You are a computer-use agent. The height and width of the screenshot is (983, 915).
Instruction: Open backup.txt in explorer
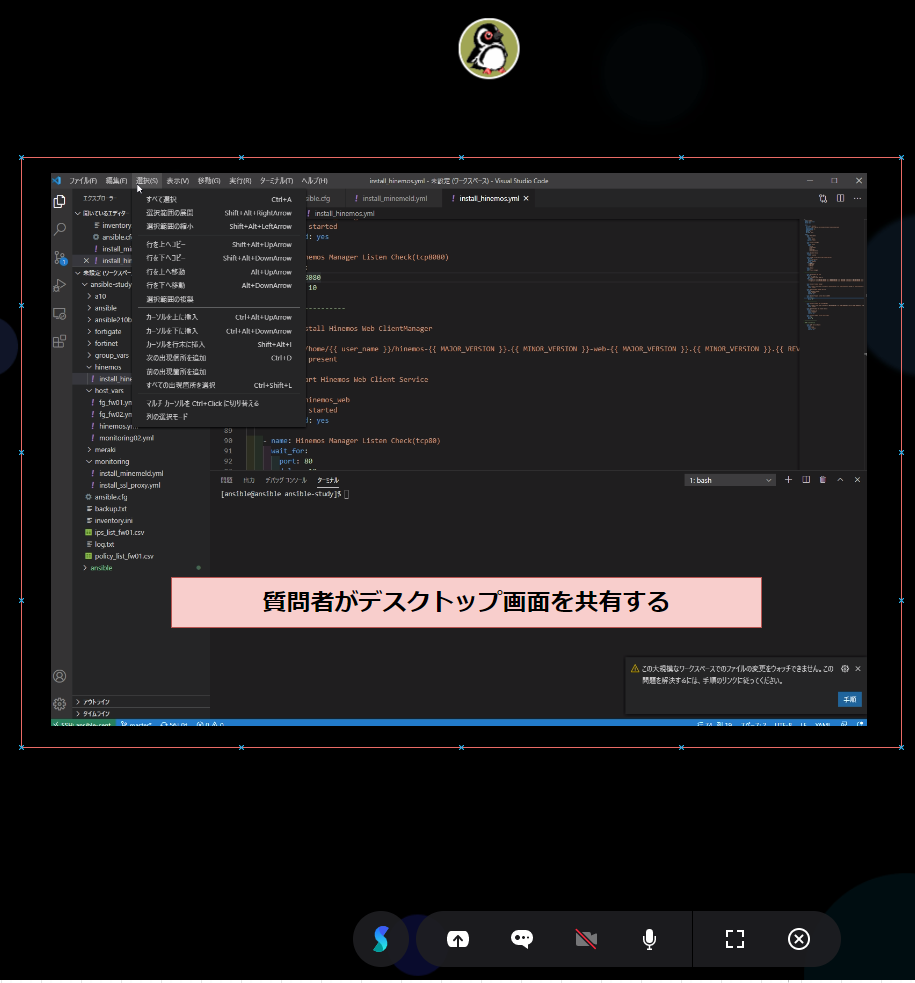tap(110, 508)
